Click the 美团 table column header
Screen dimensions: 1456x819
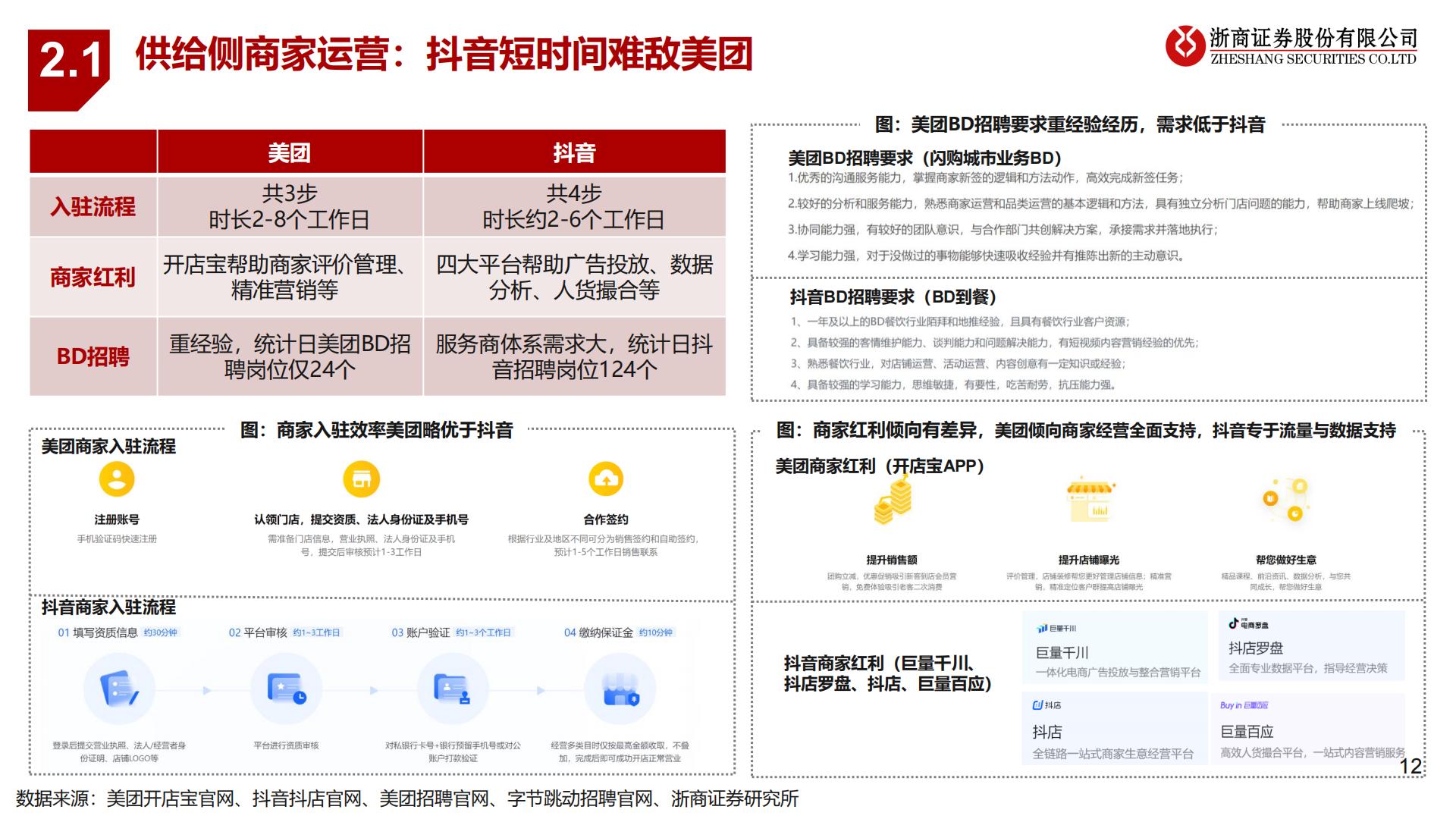[x=290, y=152]
